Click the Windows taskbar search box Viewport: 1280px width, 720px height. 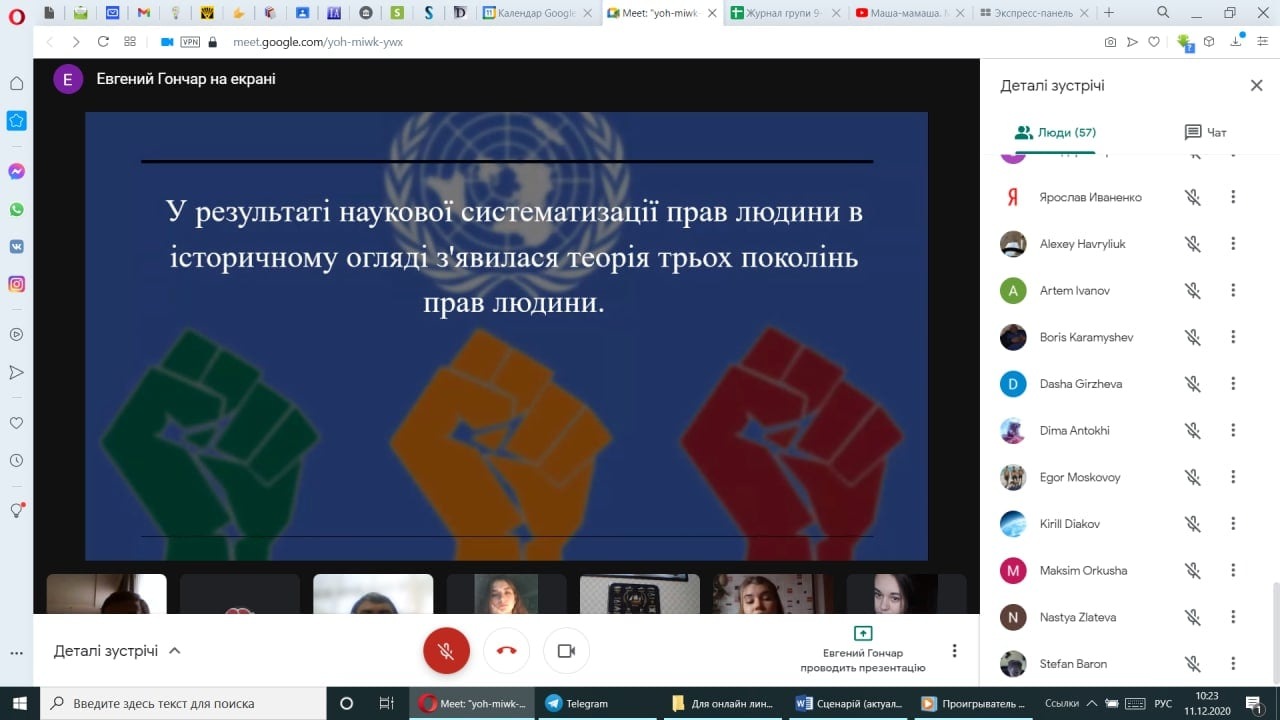tap(185, 703)
